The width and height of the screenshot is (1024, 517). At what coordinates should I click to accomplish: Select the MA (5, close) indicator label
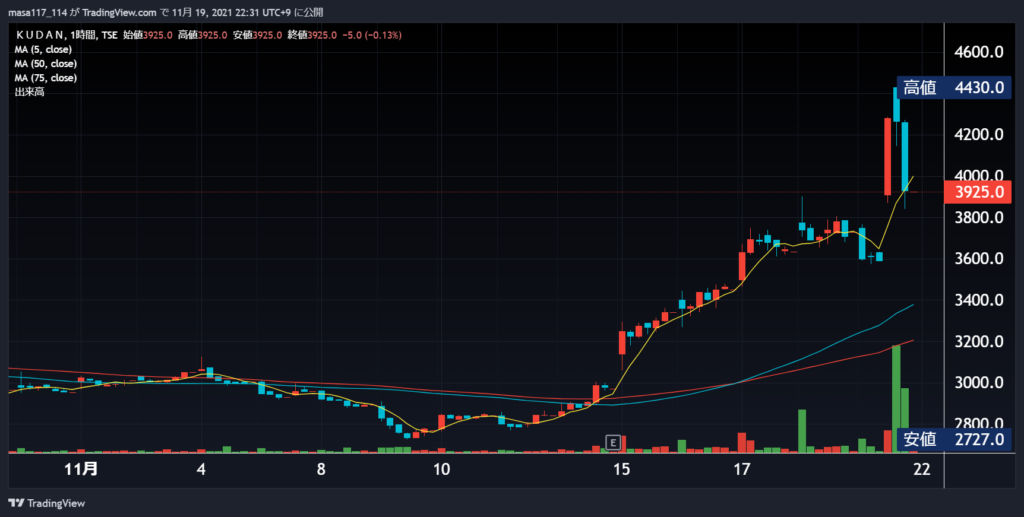point(43,50)
